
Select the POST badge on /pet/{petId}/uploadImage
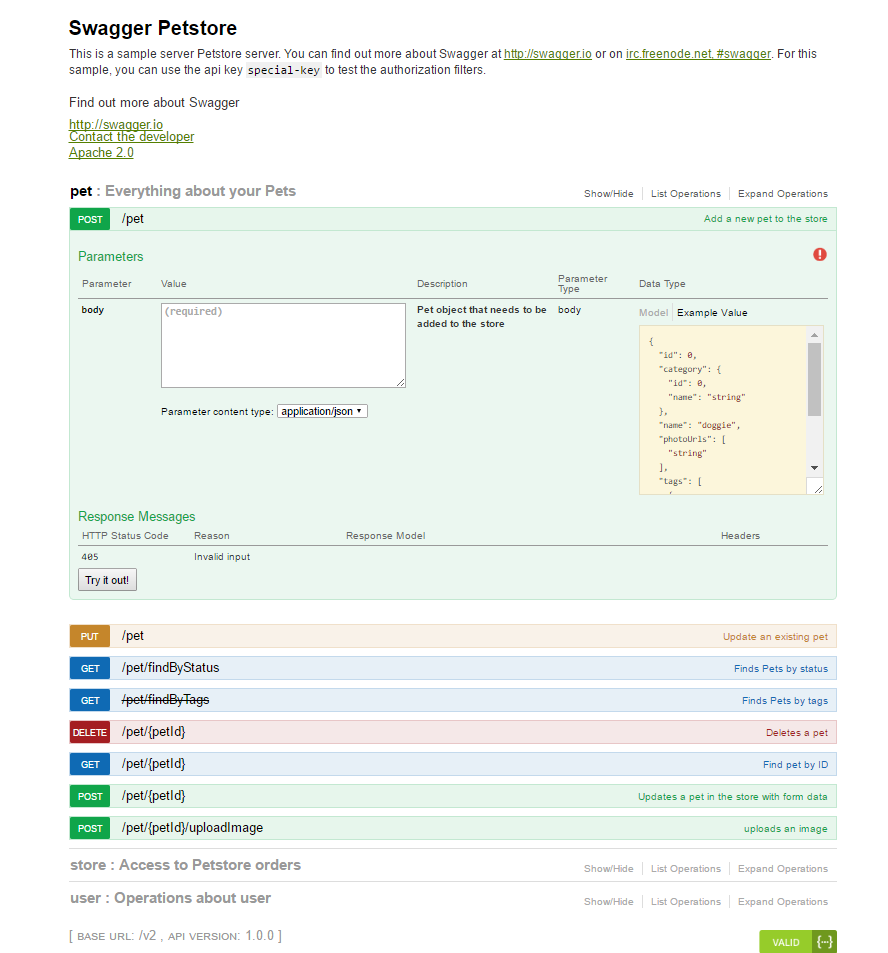coord(89,827)
